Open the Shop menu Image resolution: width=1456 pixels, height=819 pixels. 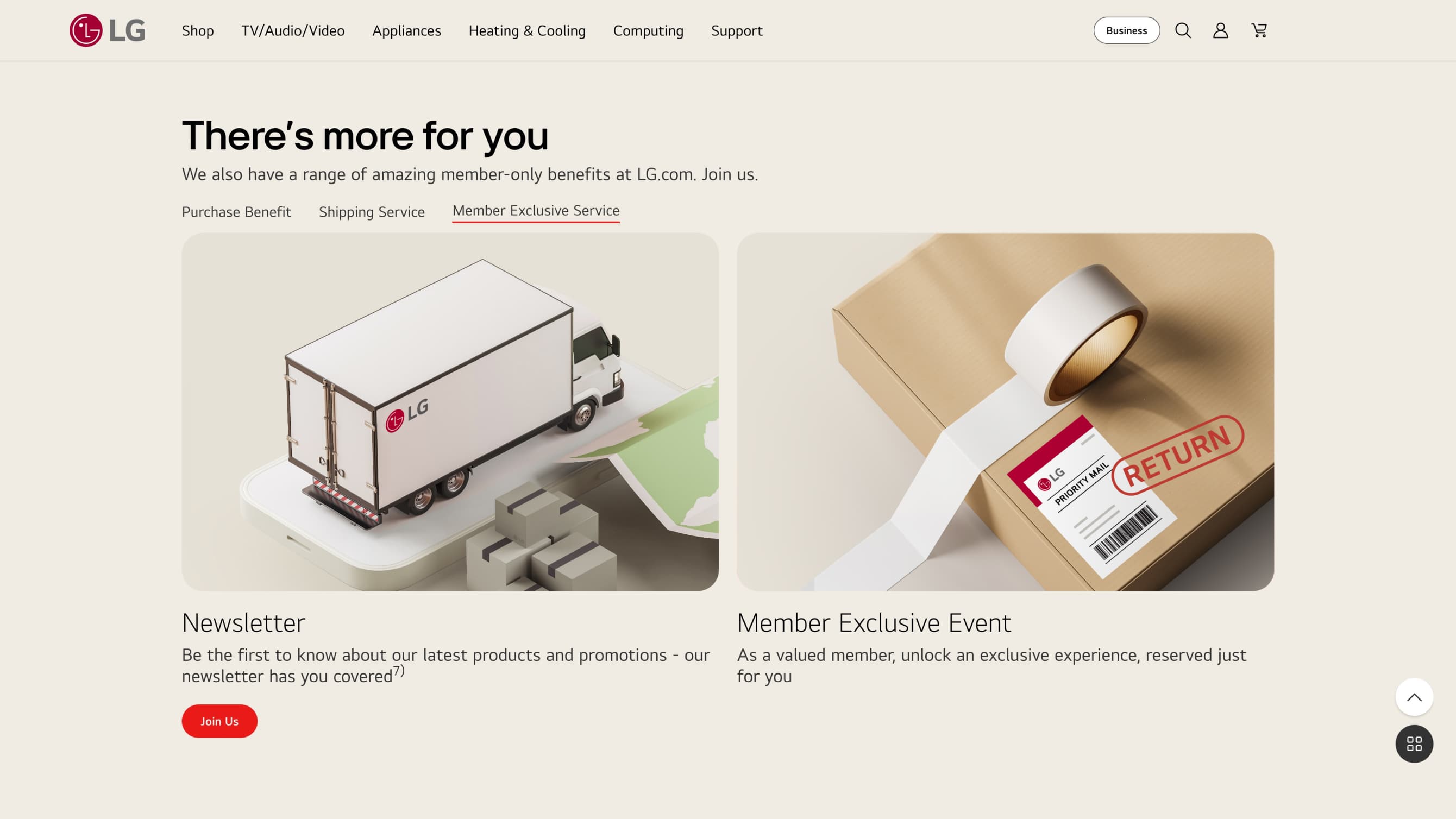point(198,30)
